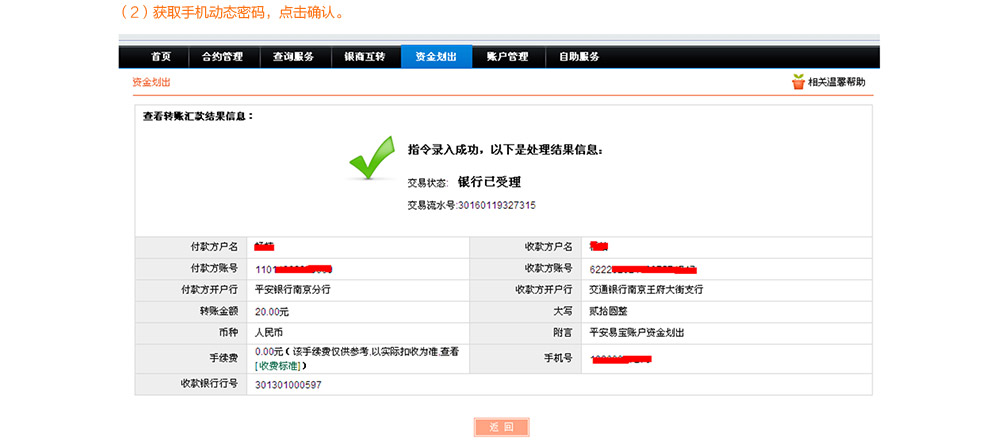Switch to the 查询服务 tab
Screen dimensions: 1007x445
click(293, 57)
